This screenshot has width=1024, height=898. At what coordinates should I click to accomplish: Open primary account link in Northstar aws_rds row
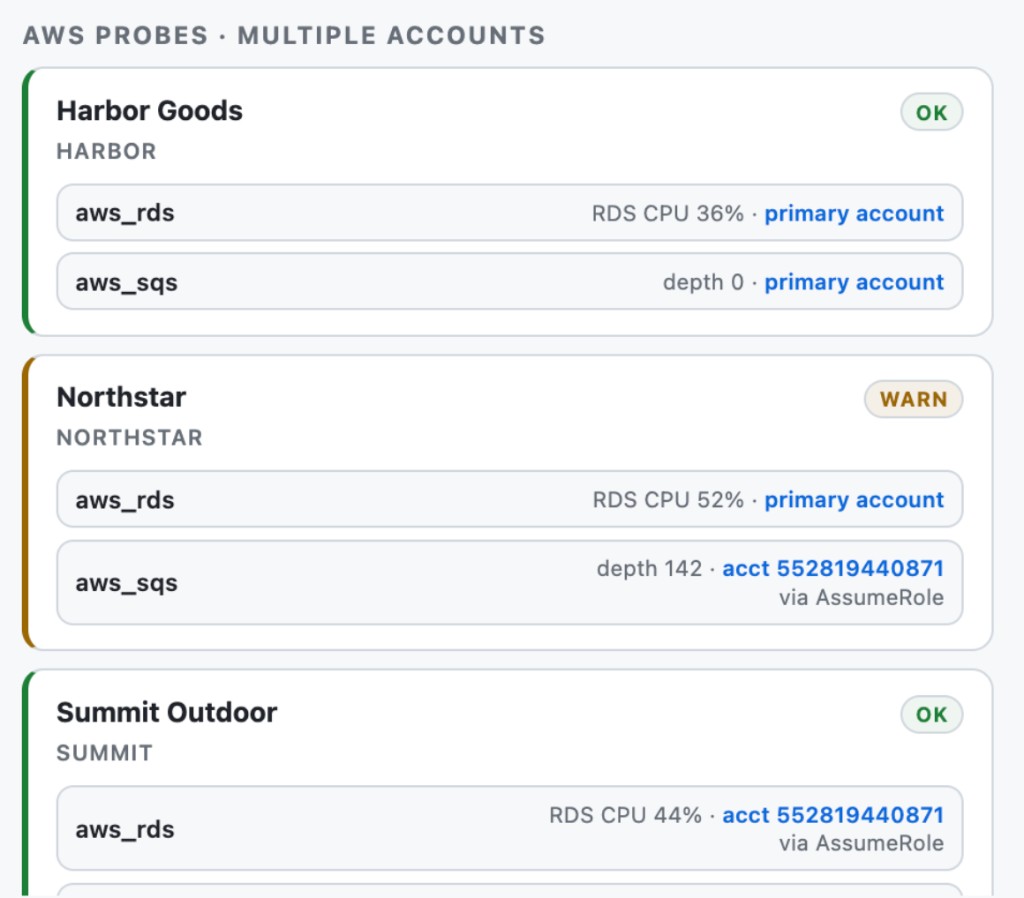(854, 500)
